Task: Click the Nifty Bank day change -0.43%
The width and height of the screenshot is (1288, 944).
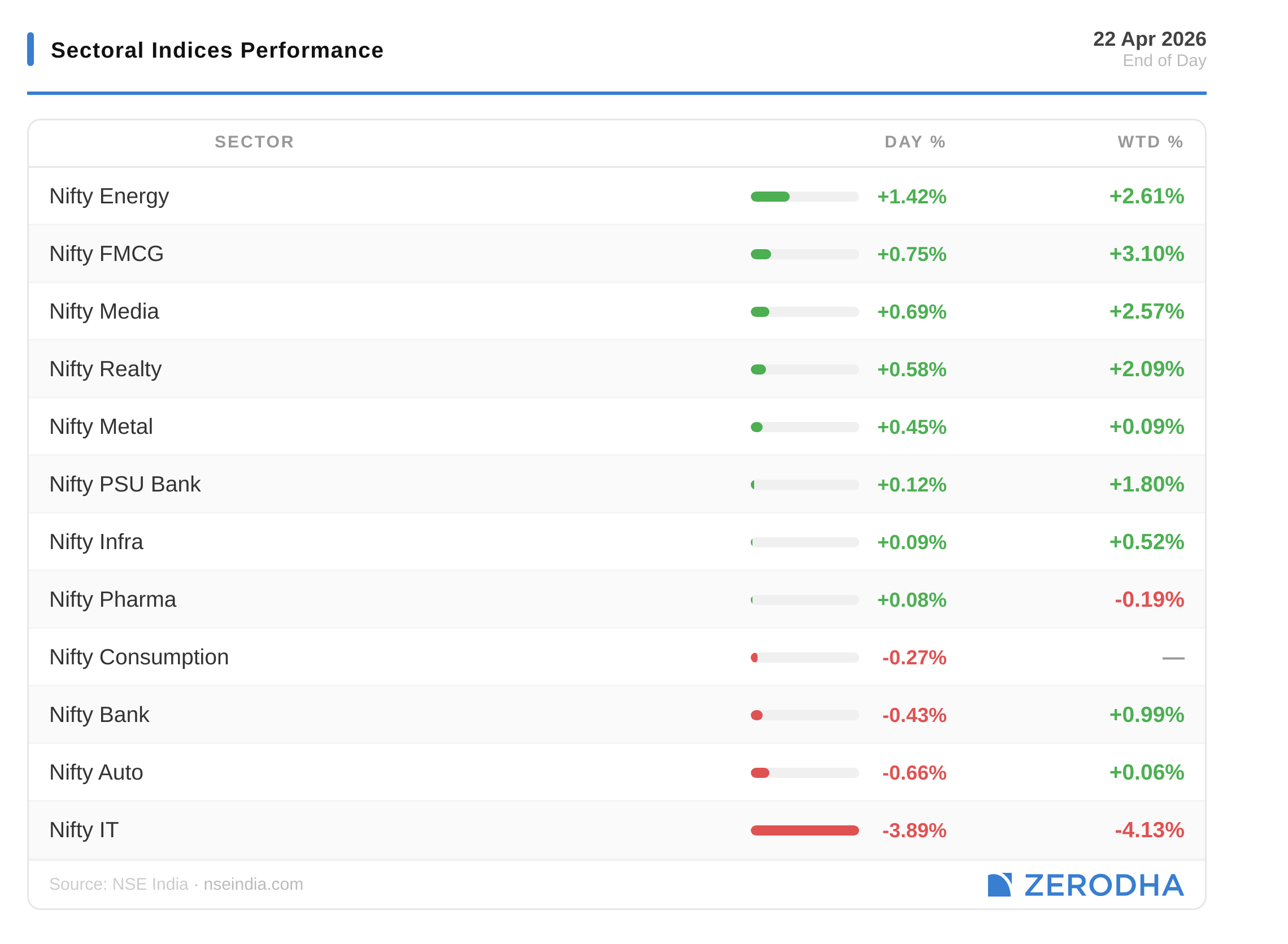Action: click(913, 715)
